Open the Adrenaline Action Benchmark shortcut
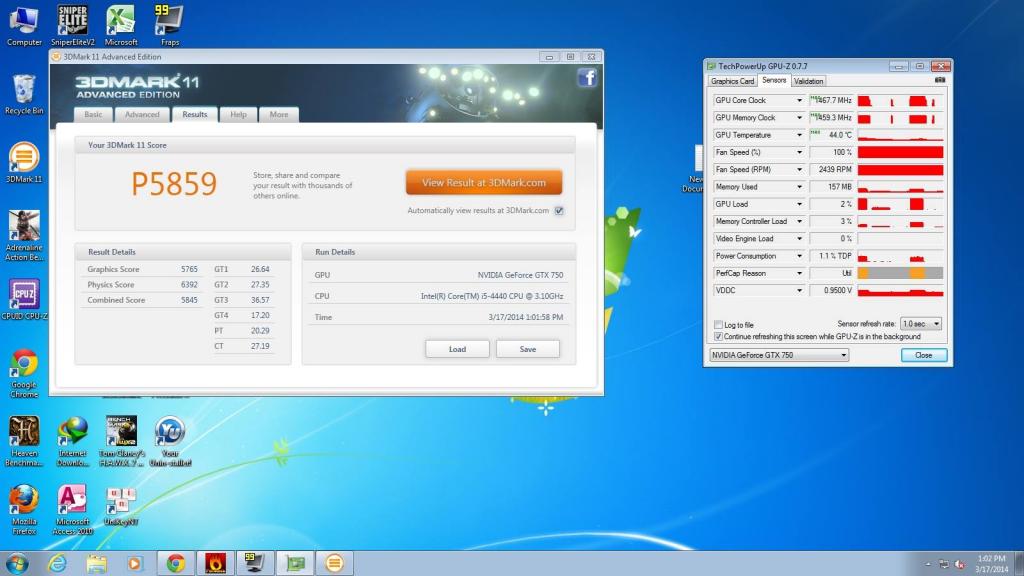Viewport: 1024px width, 576px height. pos(24,236)
